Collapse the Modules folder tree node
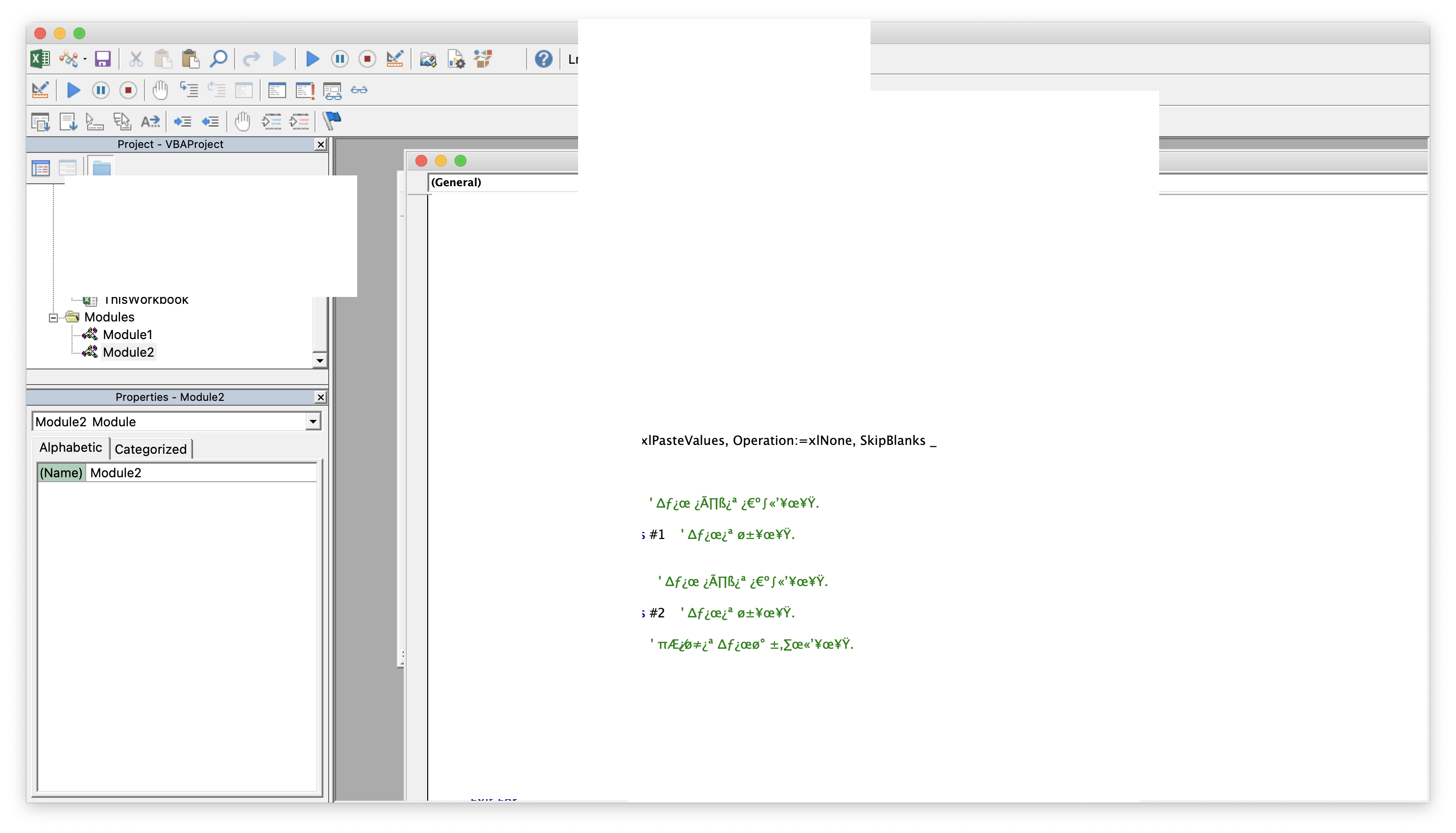Screen dimensions: 1456x833 pos(53,318)
